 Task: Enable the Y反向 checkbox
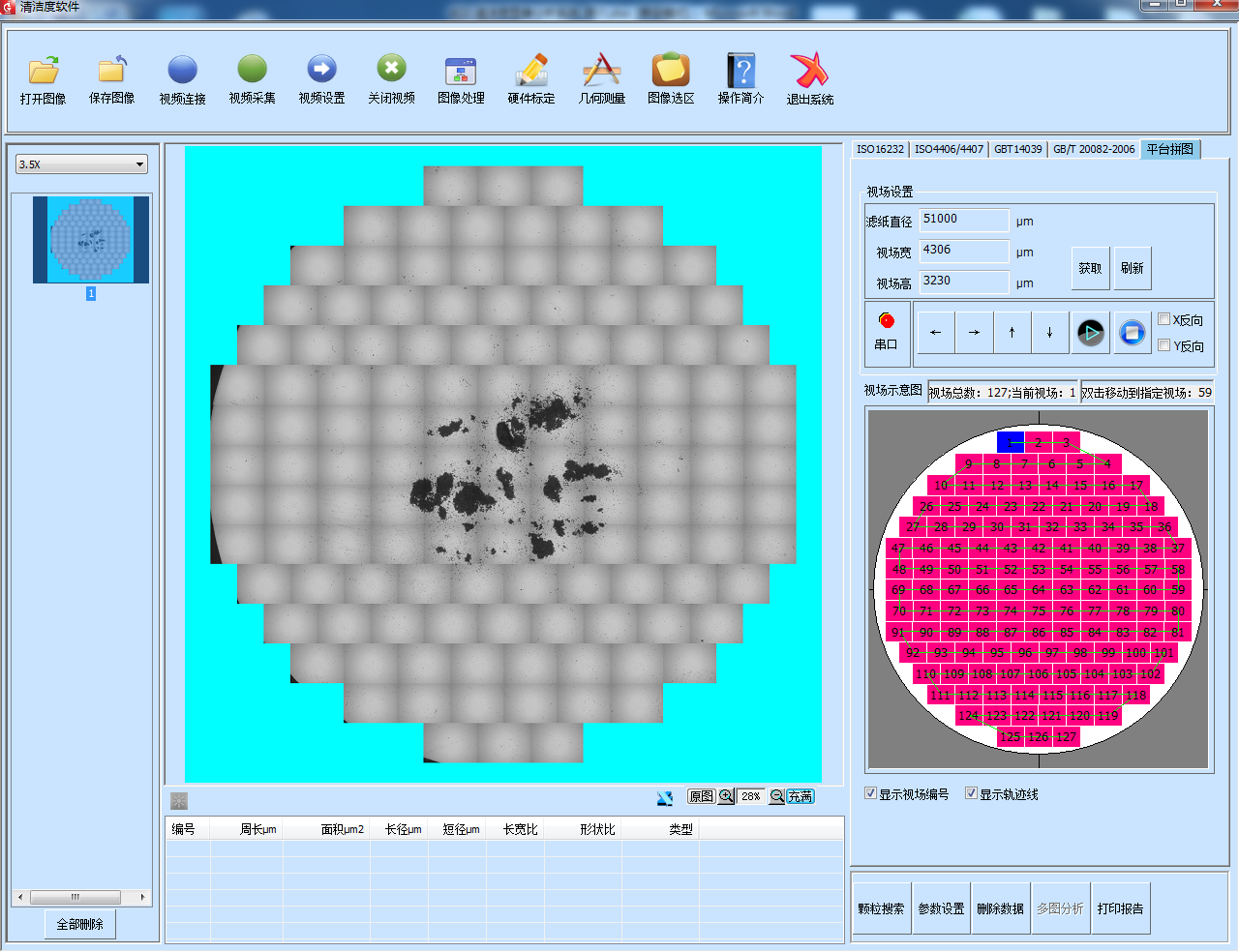pyautogui.click(x=1164, y=345)
